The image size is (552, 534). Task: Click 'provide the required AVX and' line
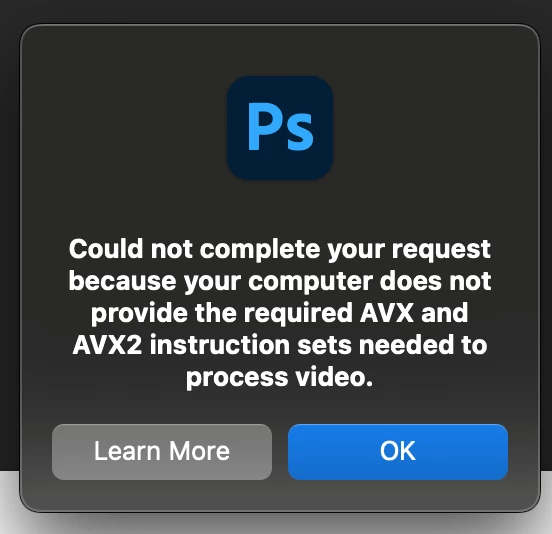(x=280, y=313)
